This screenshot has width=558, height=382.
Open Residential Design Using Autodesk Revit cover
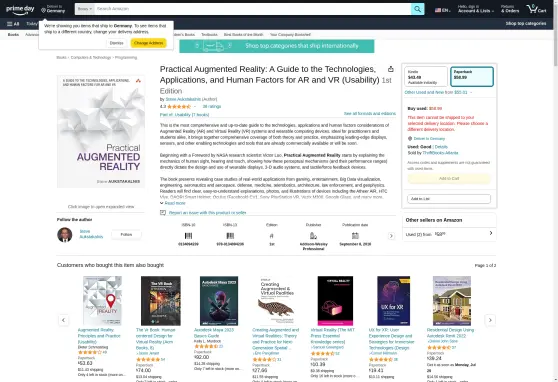[x=452, y=301]
